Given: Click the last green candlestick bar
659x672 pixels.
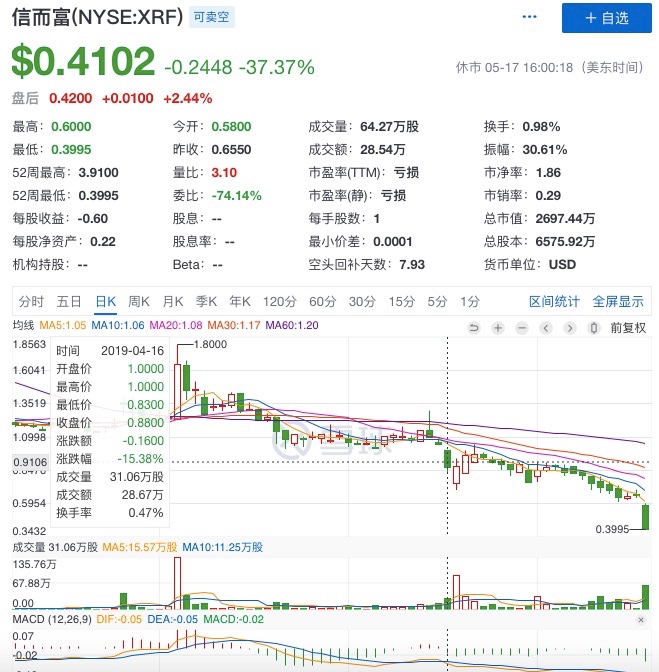Looking at the screenshot, I should pyautogui.click(x=645, y=517).
